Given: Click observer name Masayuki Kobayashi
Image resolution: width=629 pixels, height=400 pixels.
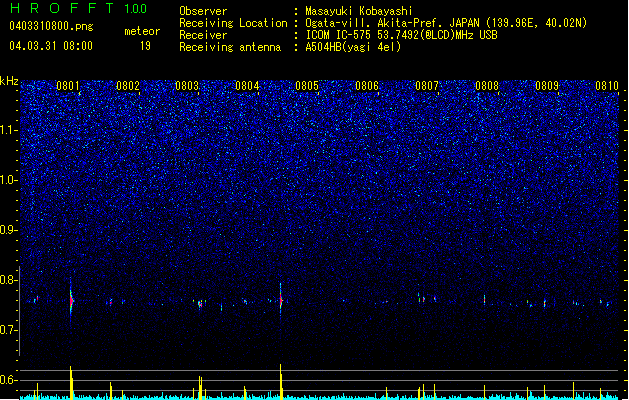Looking at the screenshot, I should (359, 11).
